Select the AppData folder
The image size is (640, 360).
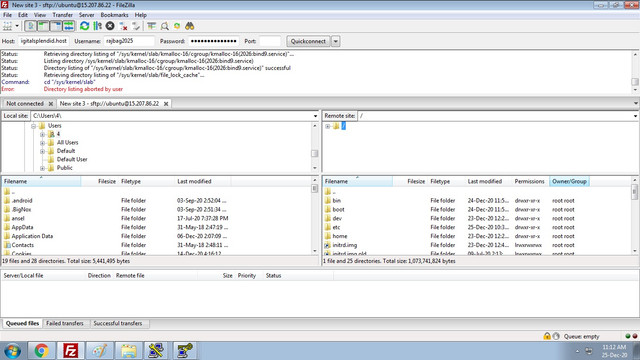pos(22,227)
